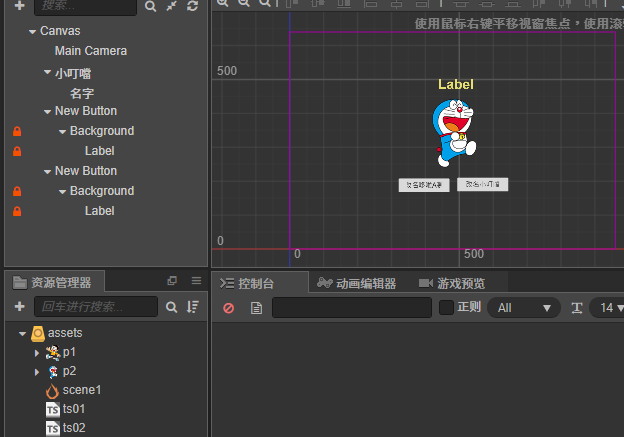The width and height of the screenshot is (624, 437).
Task: Expand the p1 image asset
Action: tap(37, 353)
